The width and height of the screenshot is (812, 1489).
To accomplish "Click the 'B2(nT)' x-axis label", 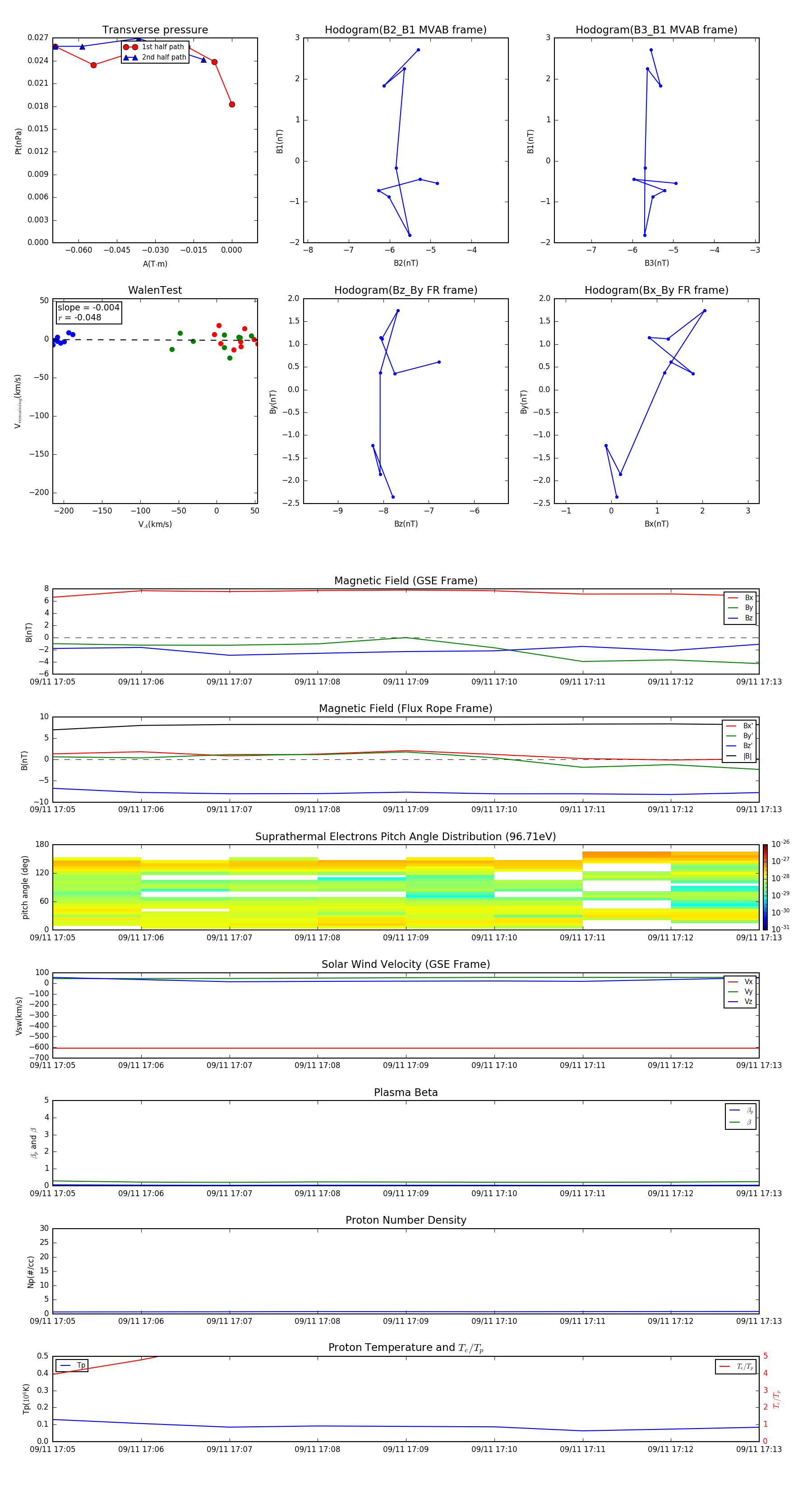I will [406, 263].
